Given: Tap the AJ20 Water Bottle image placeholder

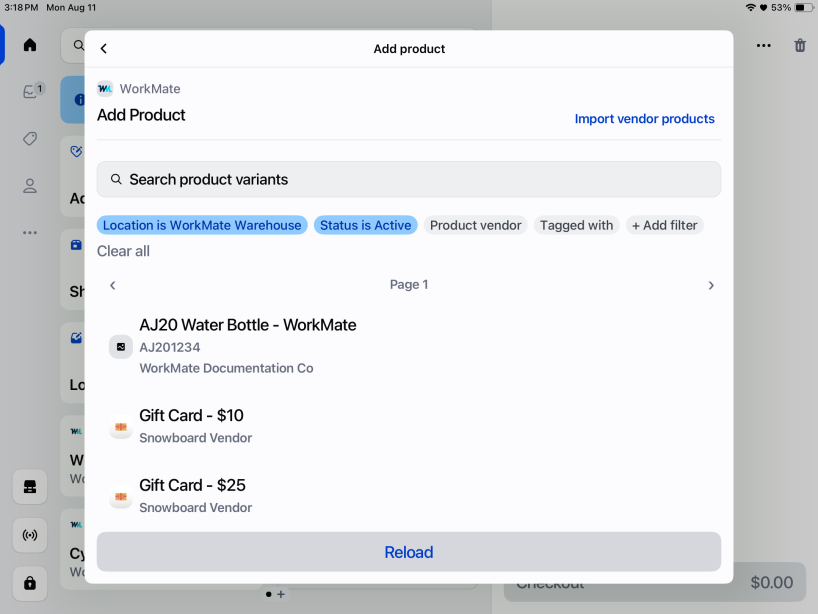Looking at the screenshot, I should click(x=121, y=347).
